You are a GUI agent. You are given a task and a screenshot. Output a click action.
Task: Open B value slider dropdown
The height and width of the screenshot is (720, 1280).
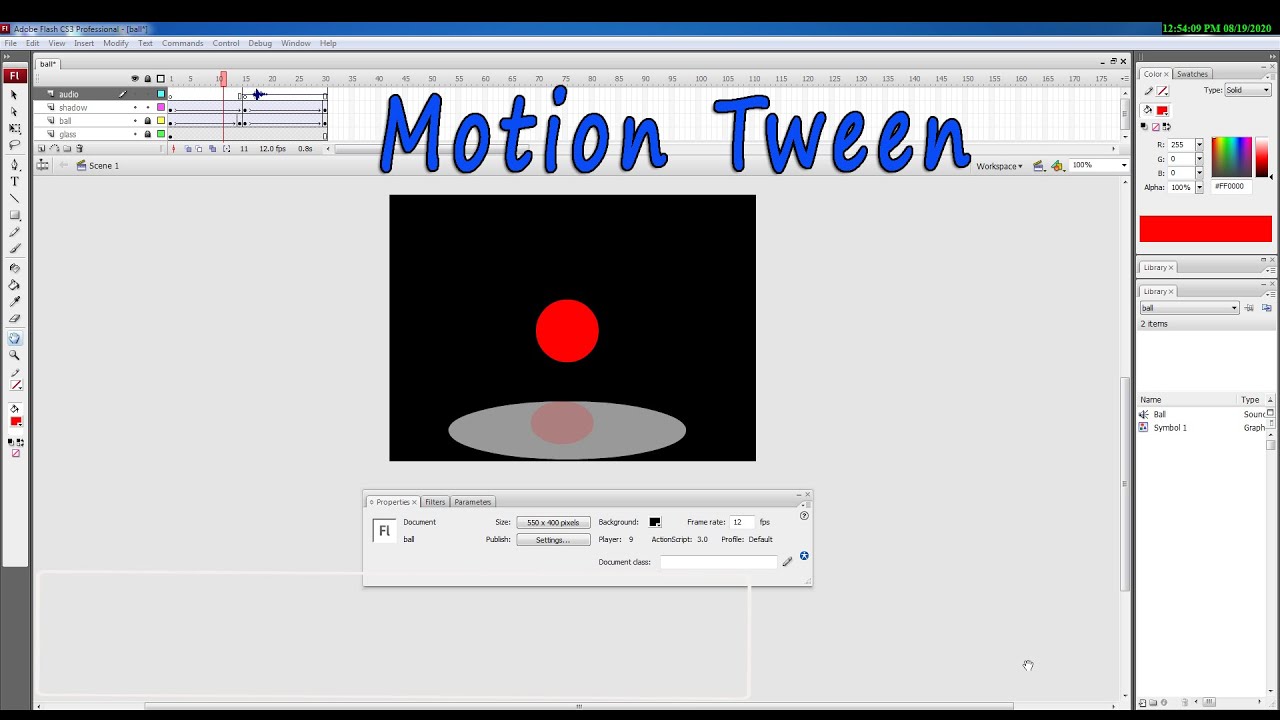[1199, 173]
